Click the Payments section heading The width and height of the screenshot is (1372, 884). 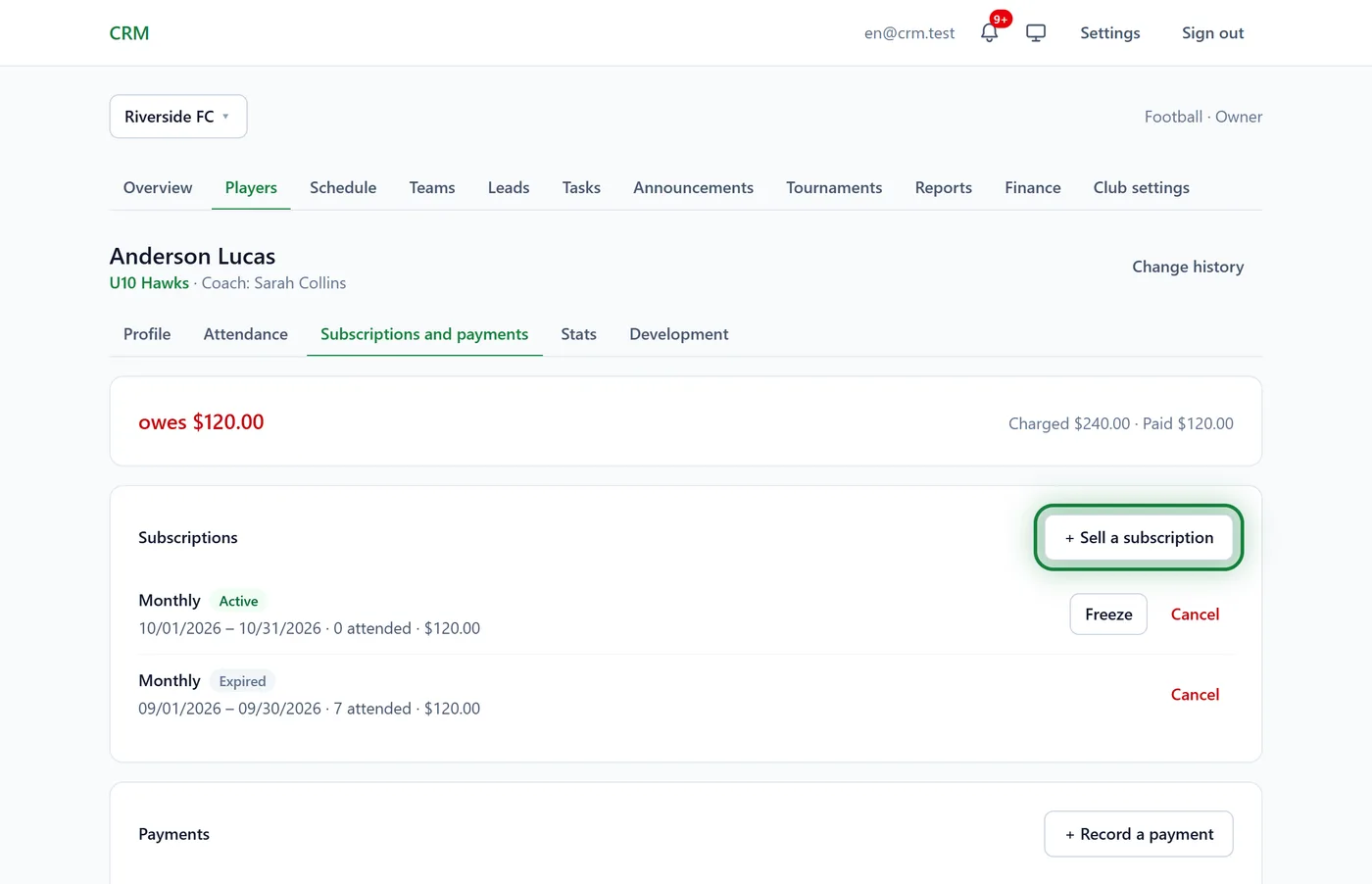tap(174, 834)
